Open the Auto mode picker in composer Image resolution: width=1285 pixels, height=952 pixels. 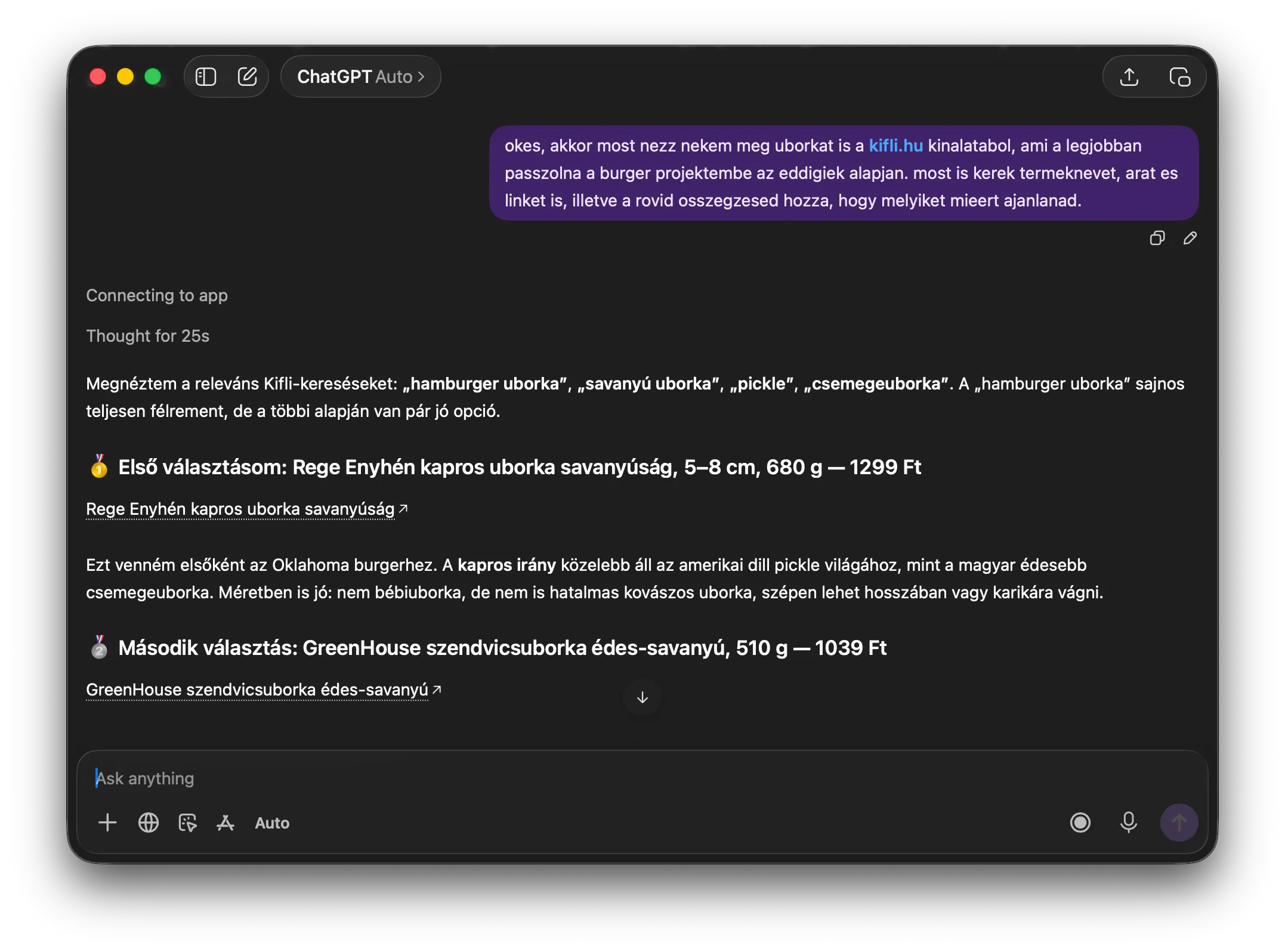(272, 823)
